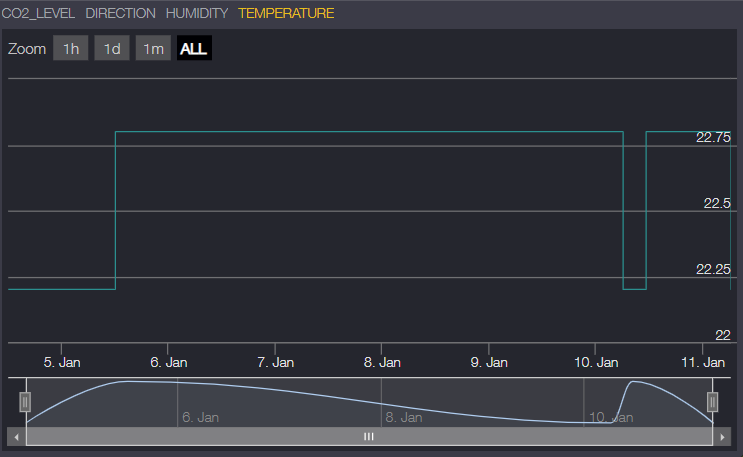743x457 pixels.
Task: Choose the 1d zoom button
Action: (x=112, y=49)
